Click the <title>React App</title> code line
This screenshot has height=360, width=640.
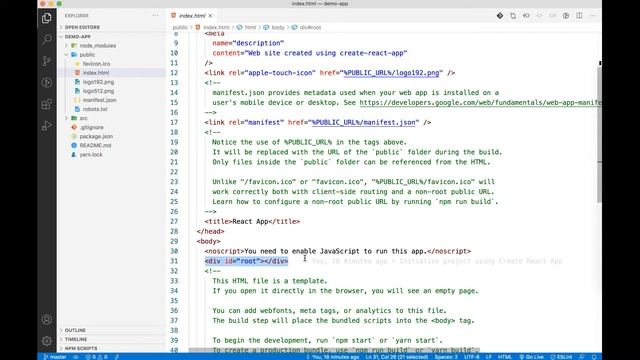252,221
